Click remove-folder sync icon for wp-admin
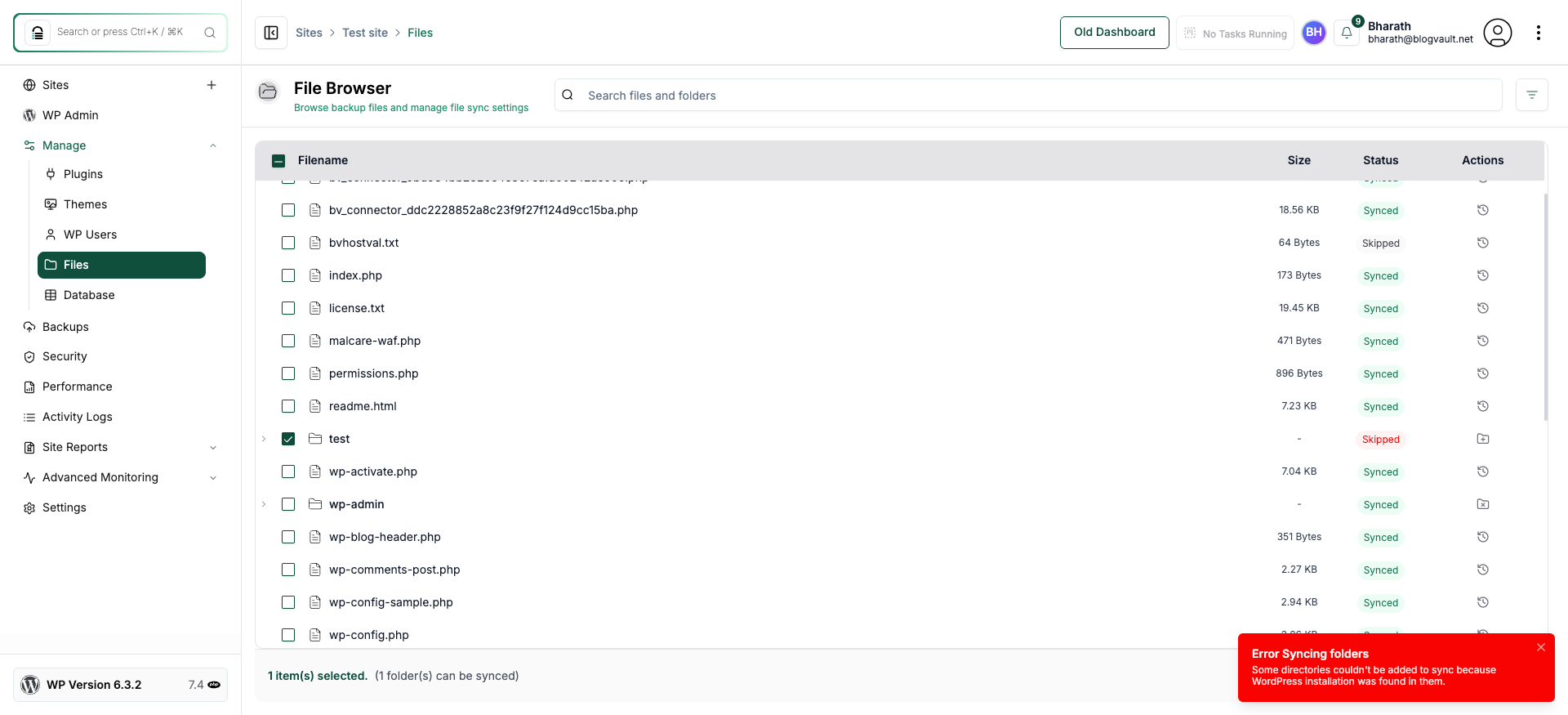This screenshot has width=1568, height=715. (1483, 504)
